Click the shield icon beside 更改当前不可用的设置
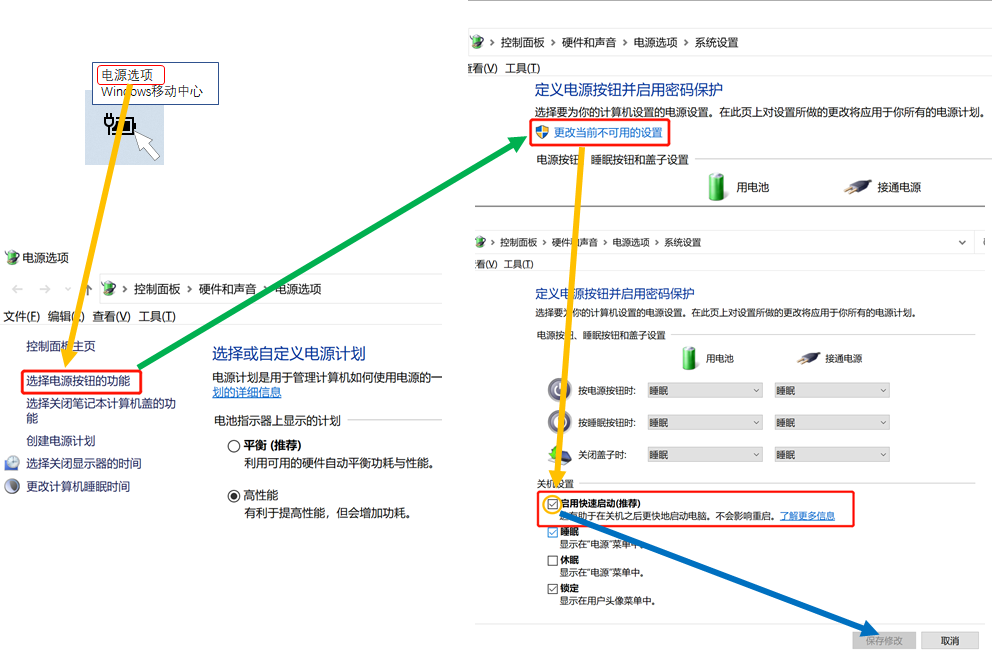 542,132
